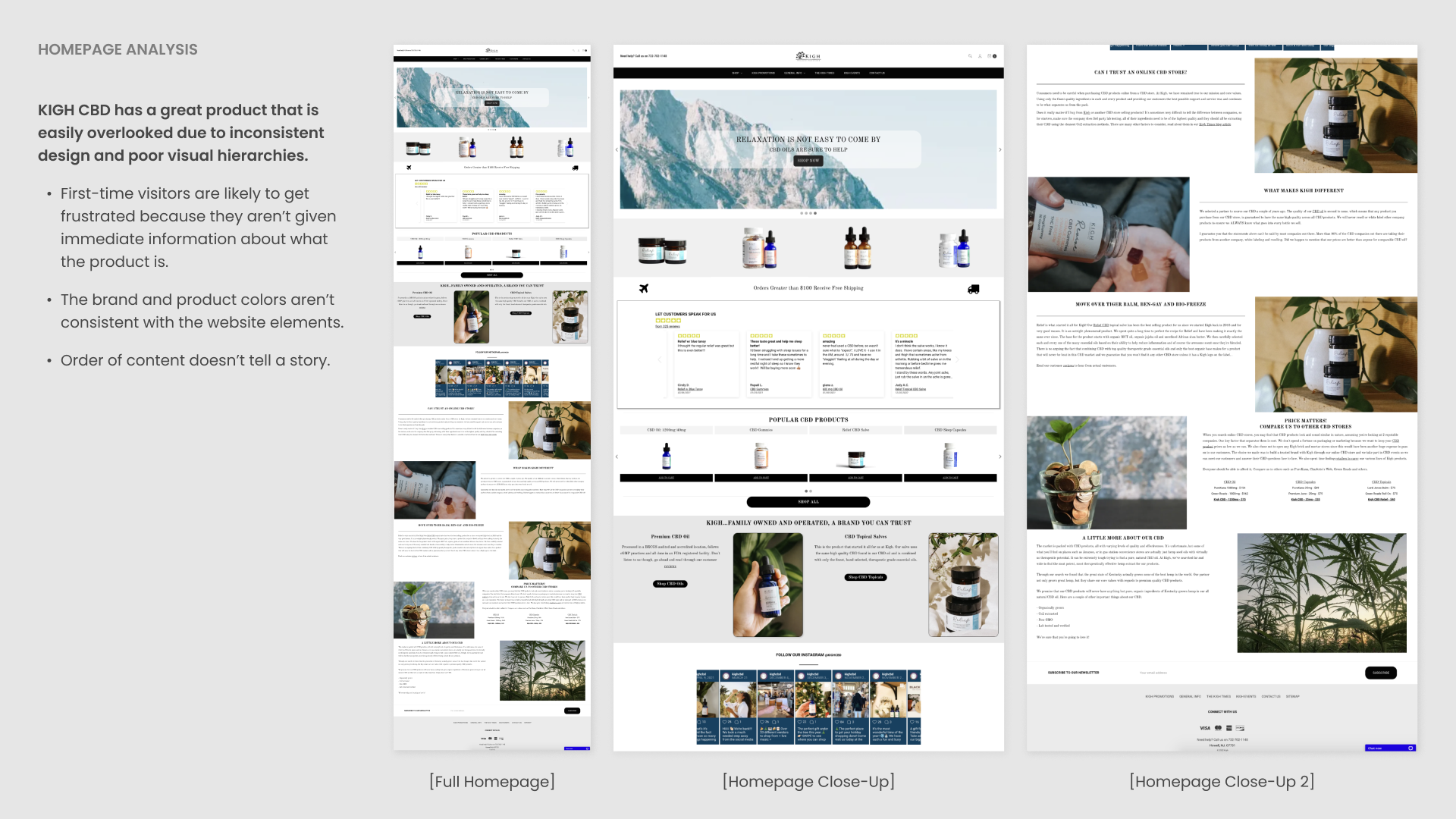This screenshot has width=1456, height=819.
Task: Click the Mastercard payment icon in footer
Action: tap(1219, 728)
